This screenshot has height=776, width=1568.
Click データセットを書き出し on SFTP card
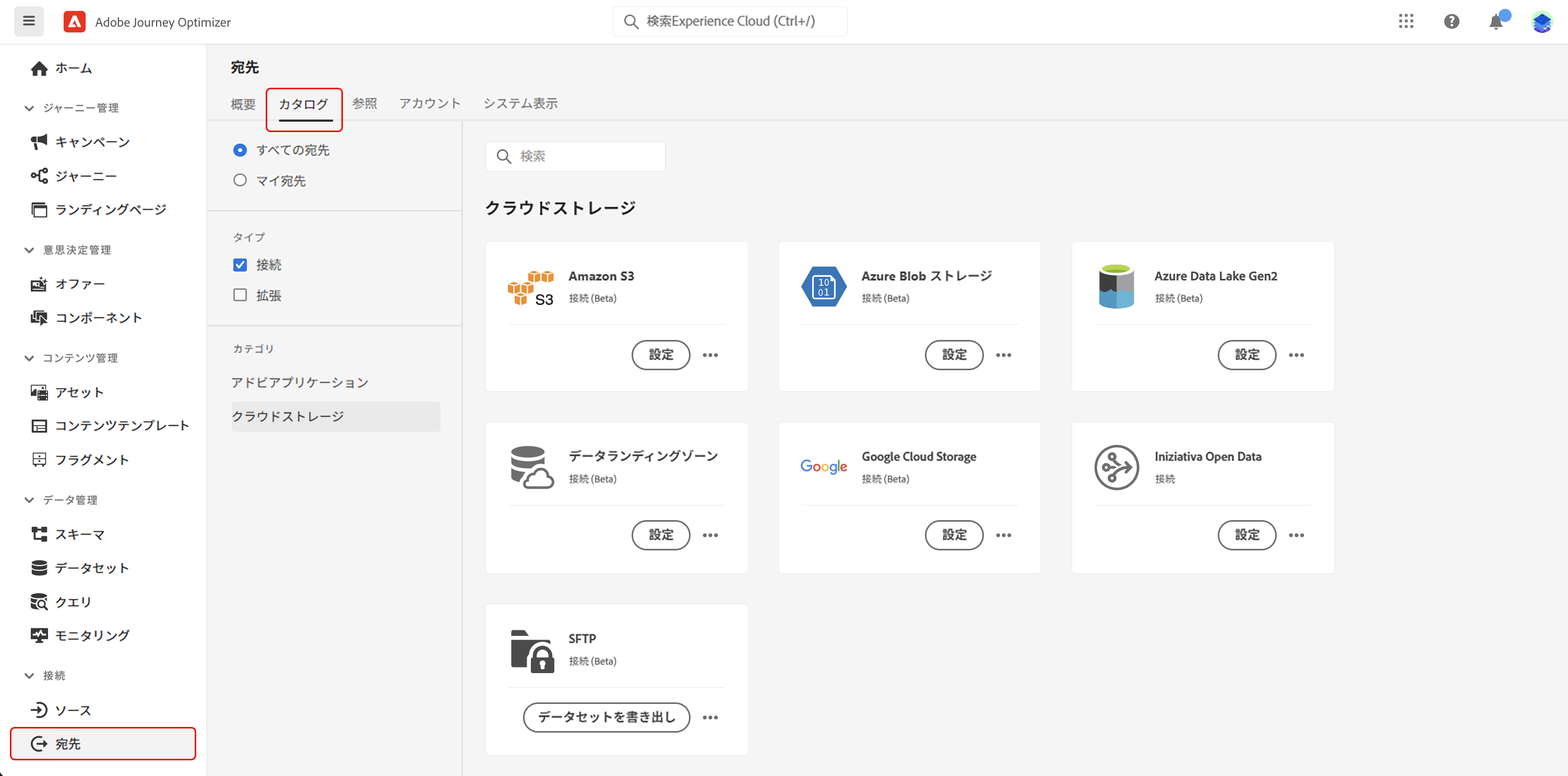point(606,717)
